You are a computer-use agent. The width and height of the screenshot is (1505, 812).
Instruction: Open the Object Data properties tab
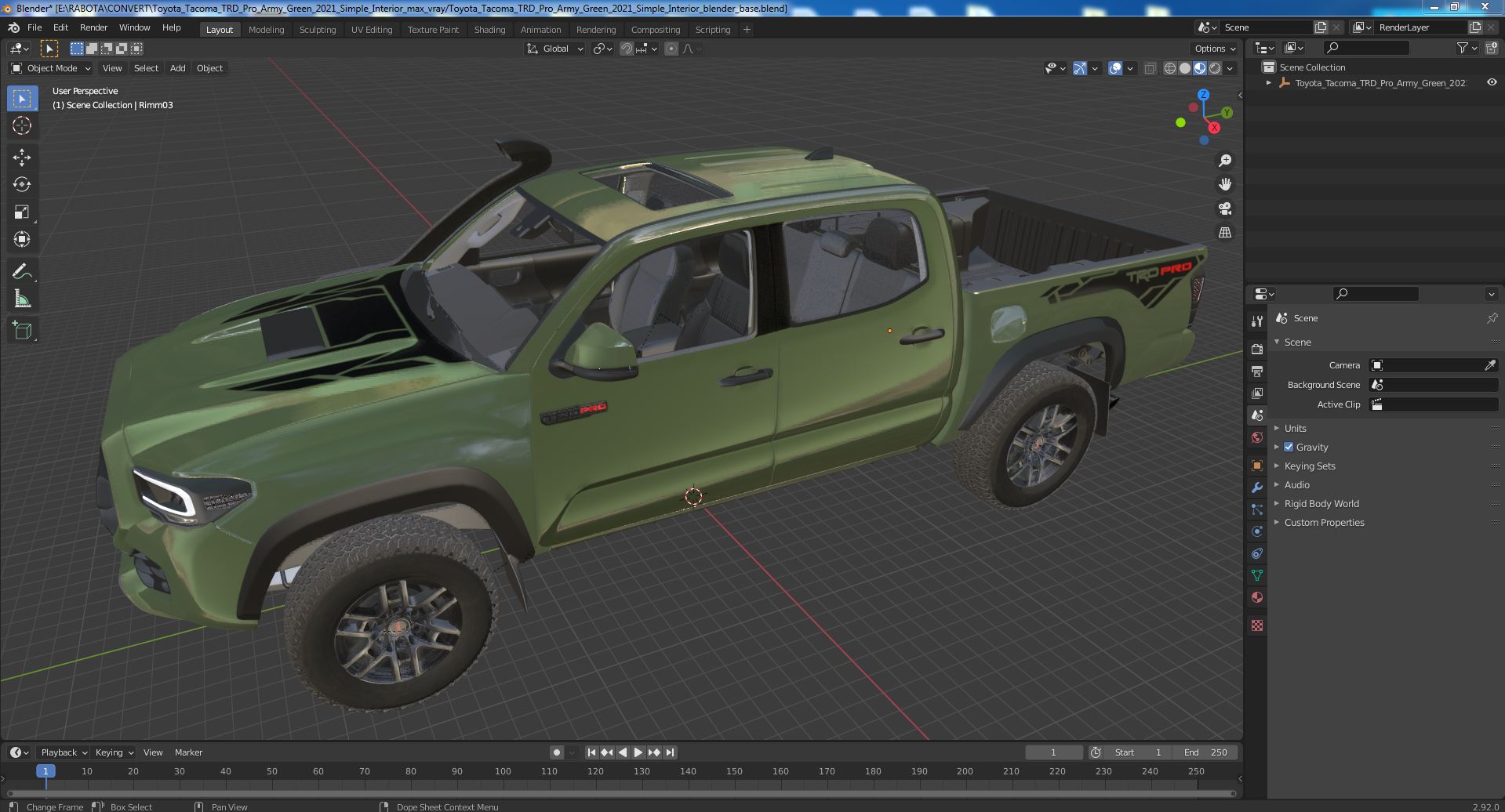(1257, 575)
